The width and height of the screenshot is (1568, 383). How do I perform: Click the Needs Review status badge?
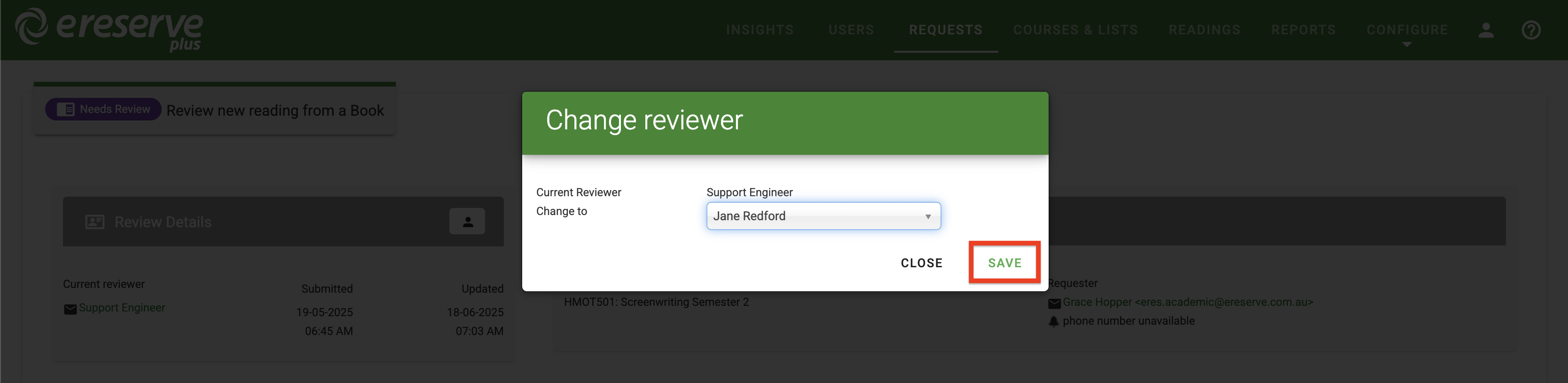(x=103, y=110)
